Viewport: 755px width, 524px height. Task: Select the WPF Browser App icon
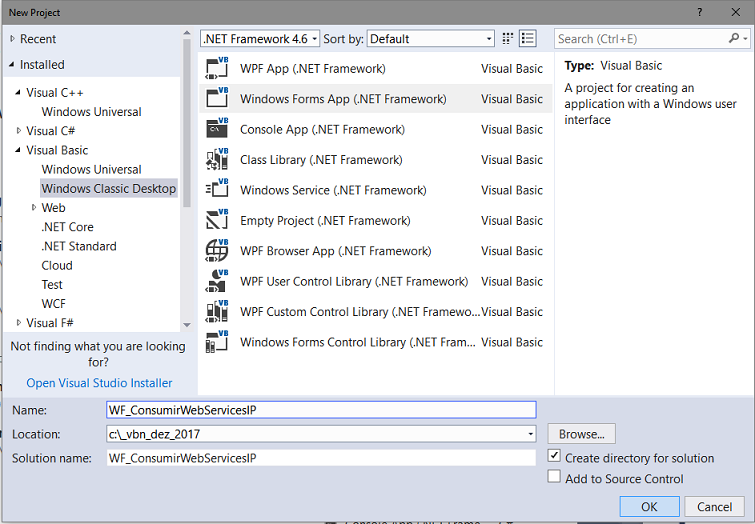pyautogui.click(x=217, y=251)
